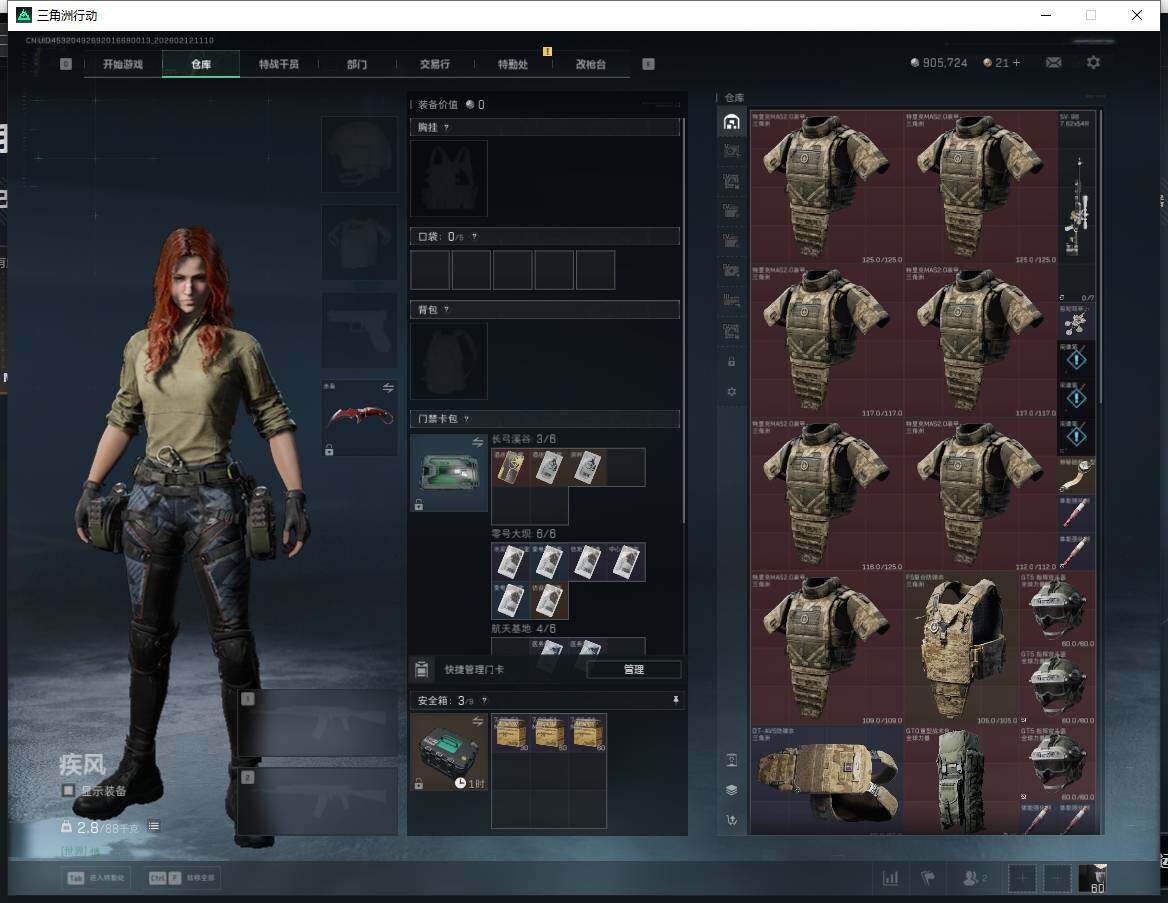This screenshot has height=903, width=1168.
Task: Click the empty chest rig slot
Action: [449, 178]
